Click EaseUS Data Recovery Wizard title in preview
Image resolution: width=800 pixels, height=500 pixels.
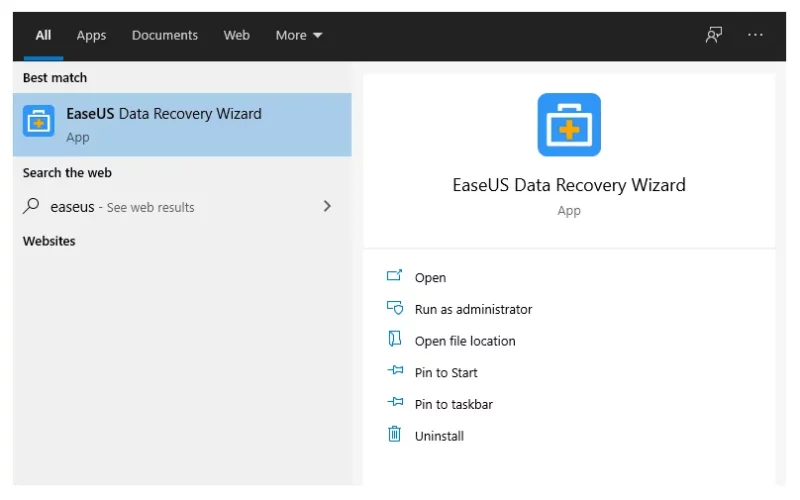569,185
